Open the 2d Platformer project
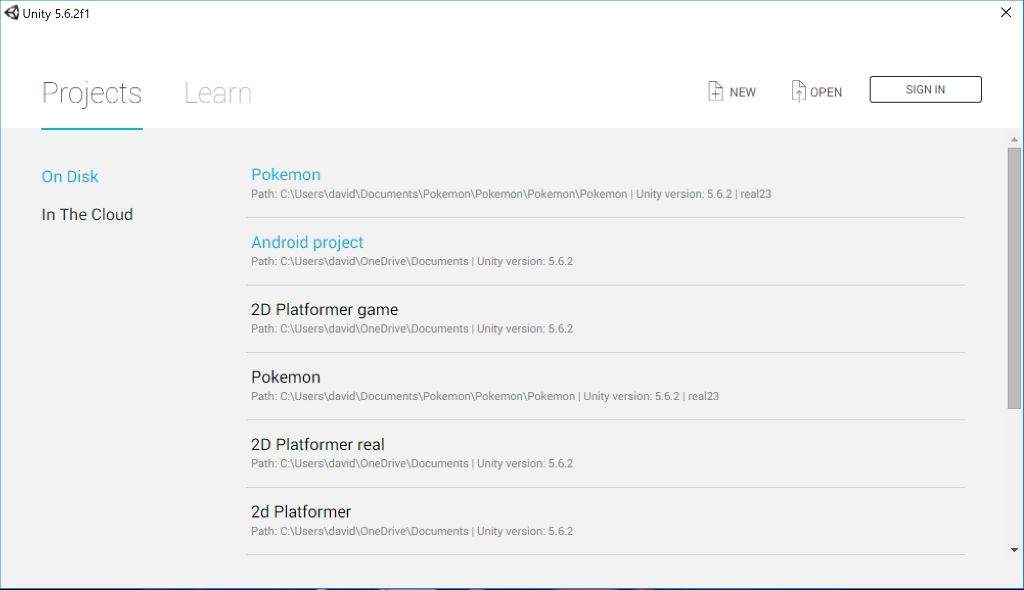 (x=605, y=521)
